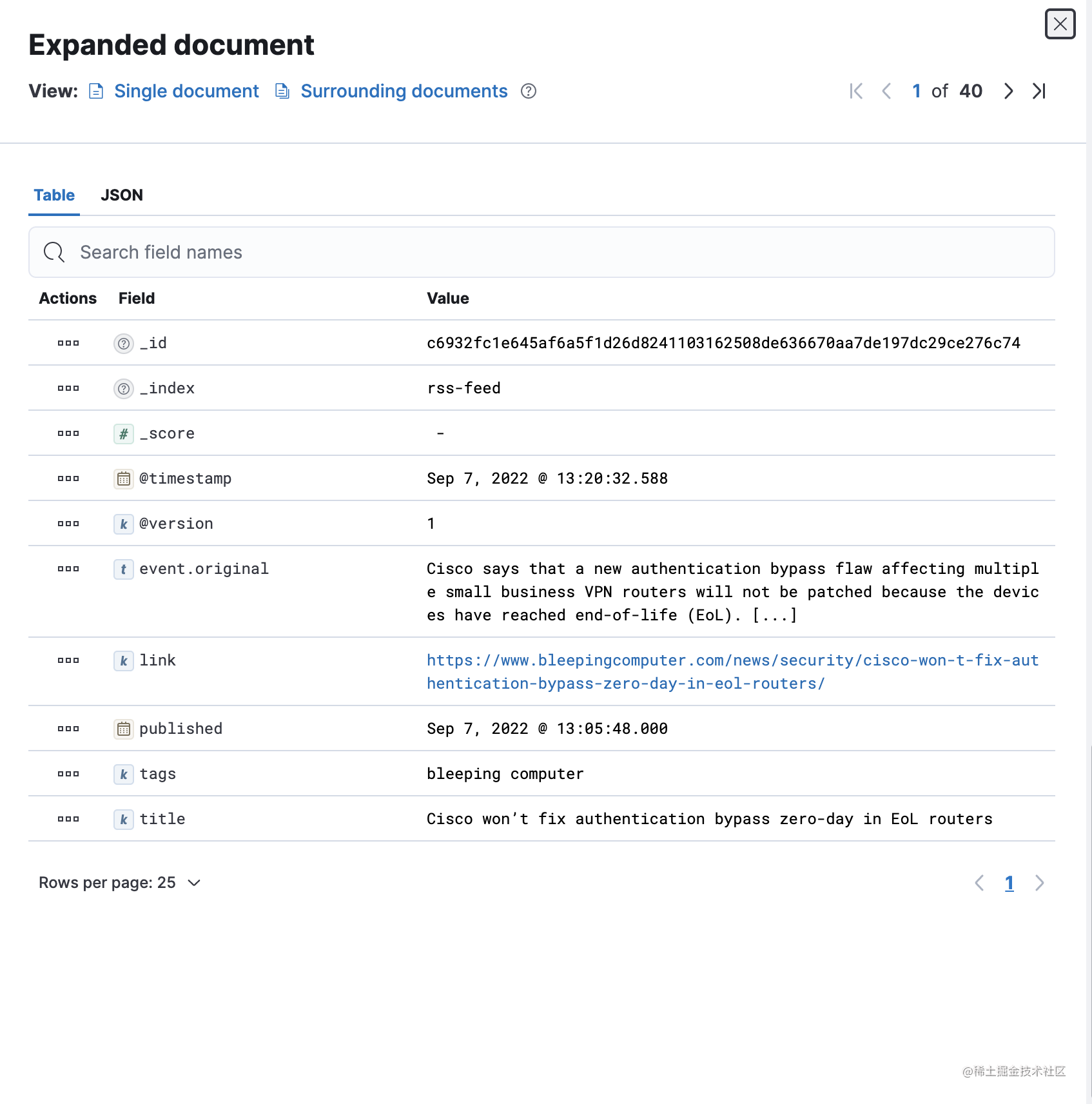Click the keyword type icon next to title
The width and height of the screenshot is (1092, 1104).
click(124, 819)
